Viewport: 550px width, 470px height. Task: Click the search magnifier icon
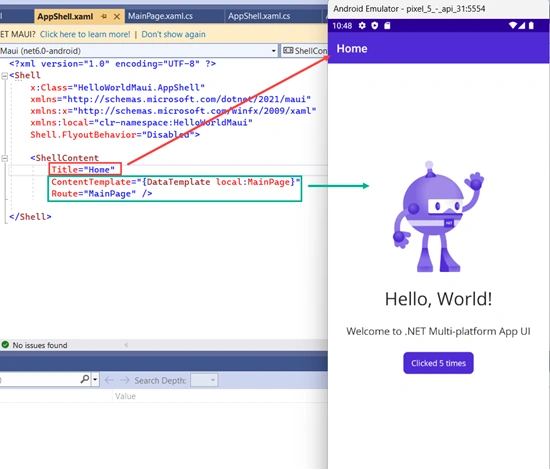[85, 380]
